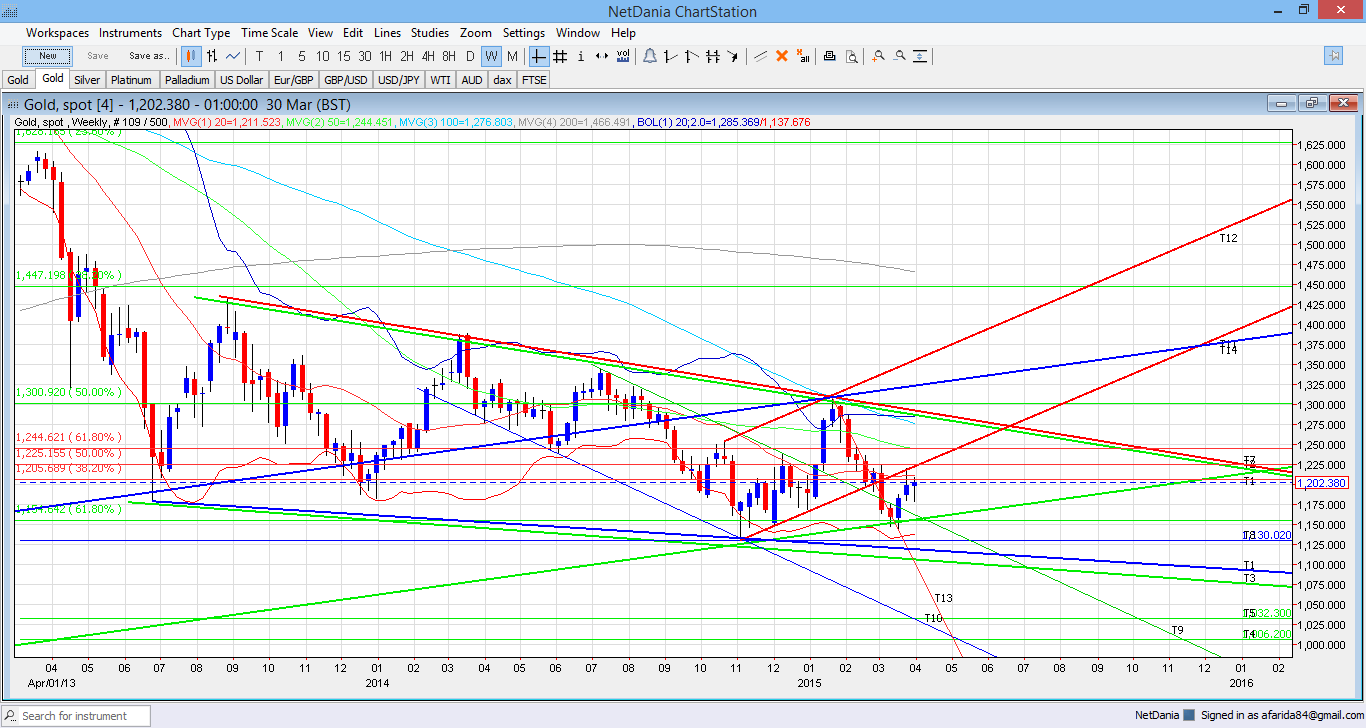Click the 1,202.380 current price label
The image size is (1366, 728).
point(1322,483)
